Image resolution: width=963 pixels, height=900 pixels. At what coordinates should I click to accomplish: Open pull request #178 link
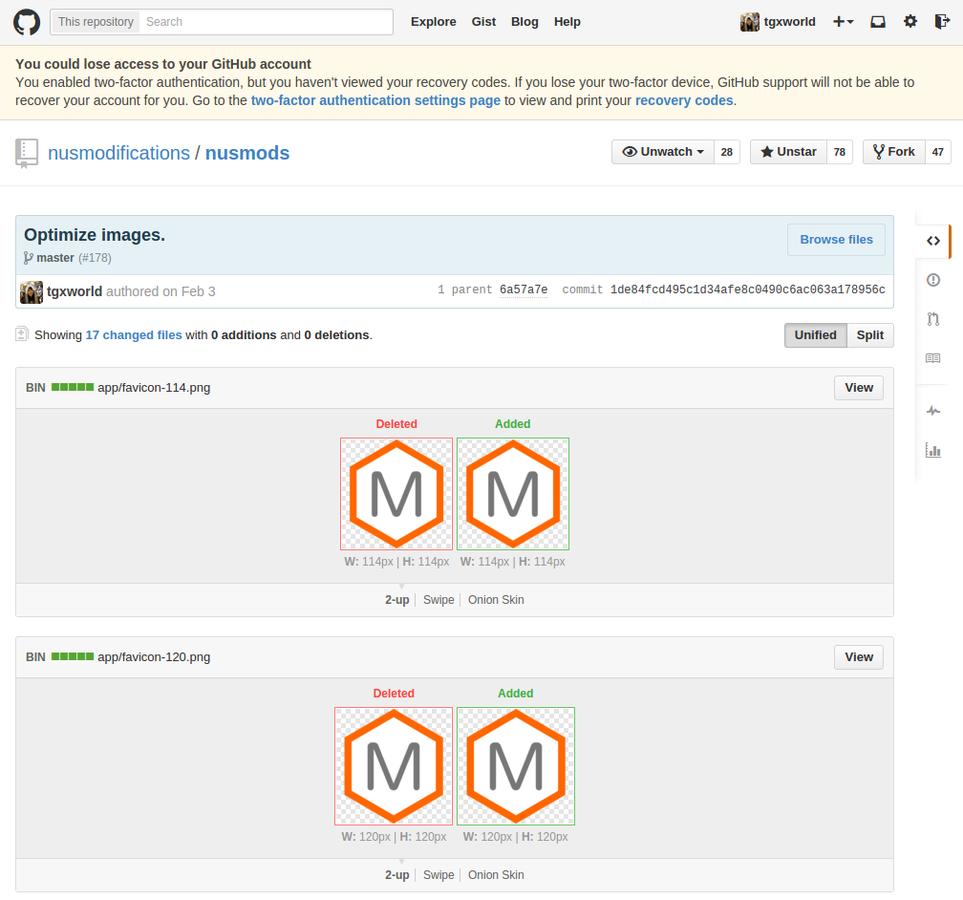coord(95,258)
